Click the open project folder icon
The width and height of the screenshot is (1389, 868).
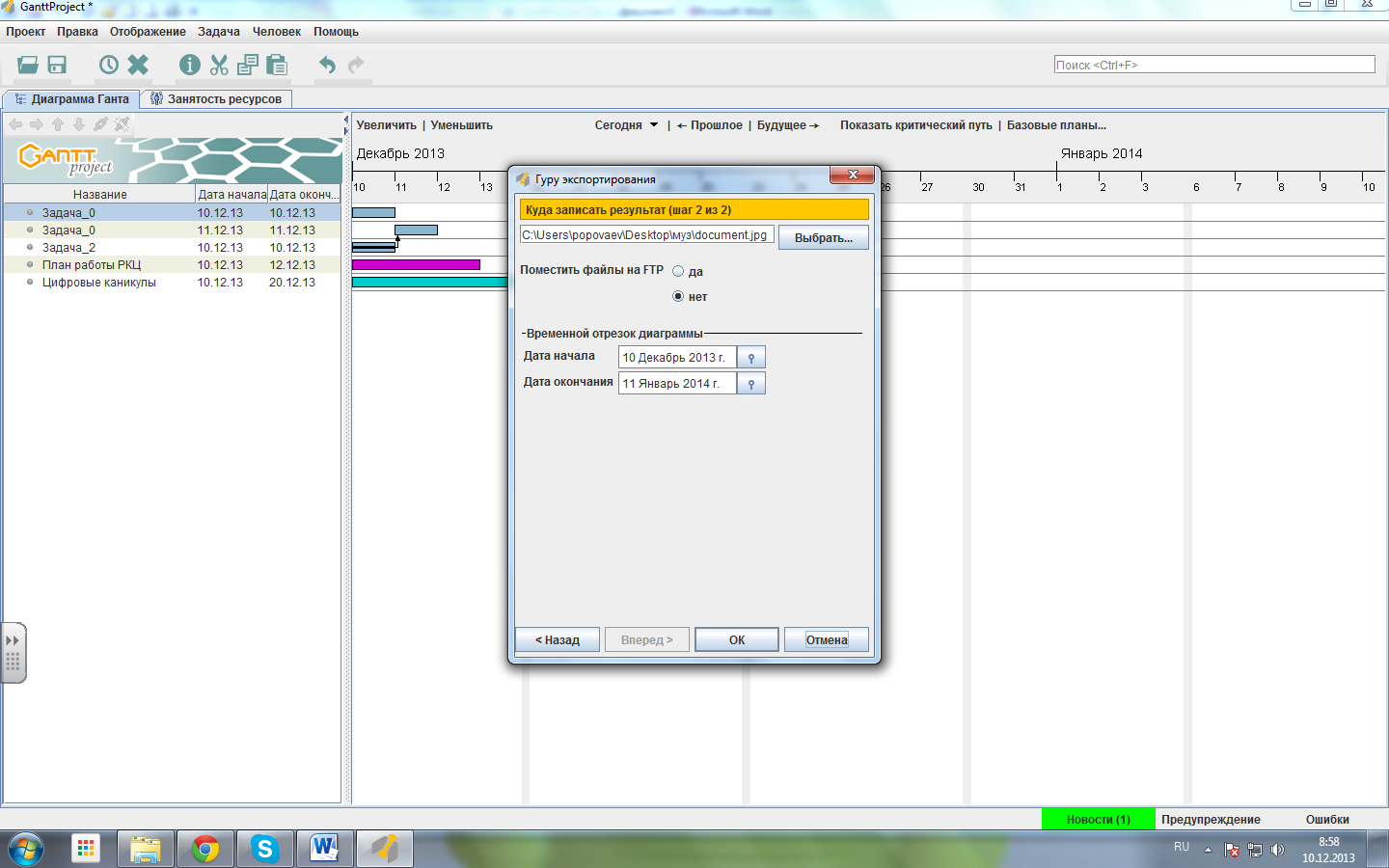click(x=28, y=65)
